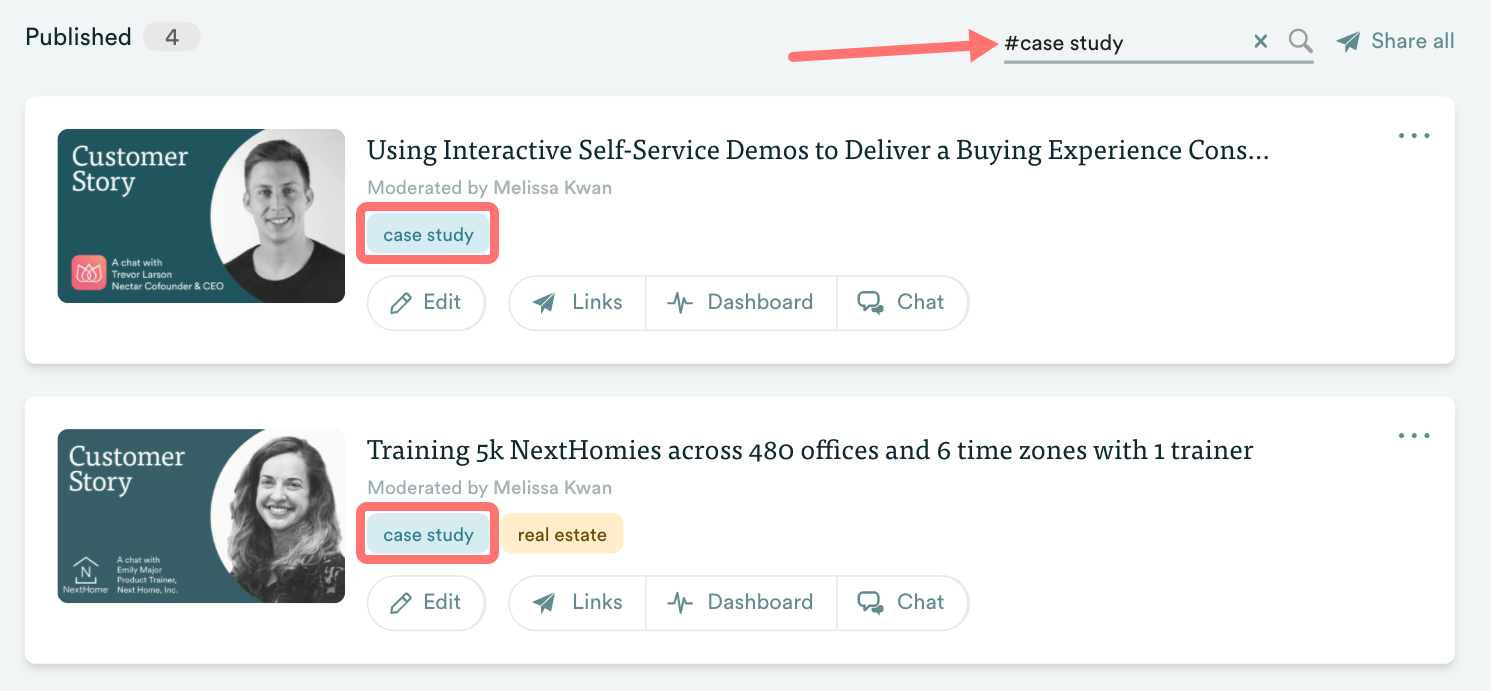Click the Share all paper plane icon

click(1349, 42)
